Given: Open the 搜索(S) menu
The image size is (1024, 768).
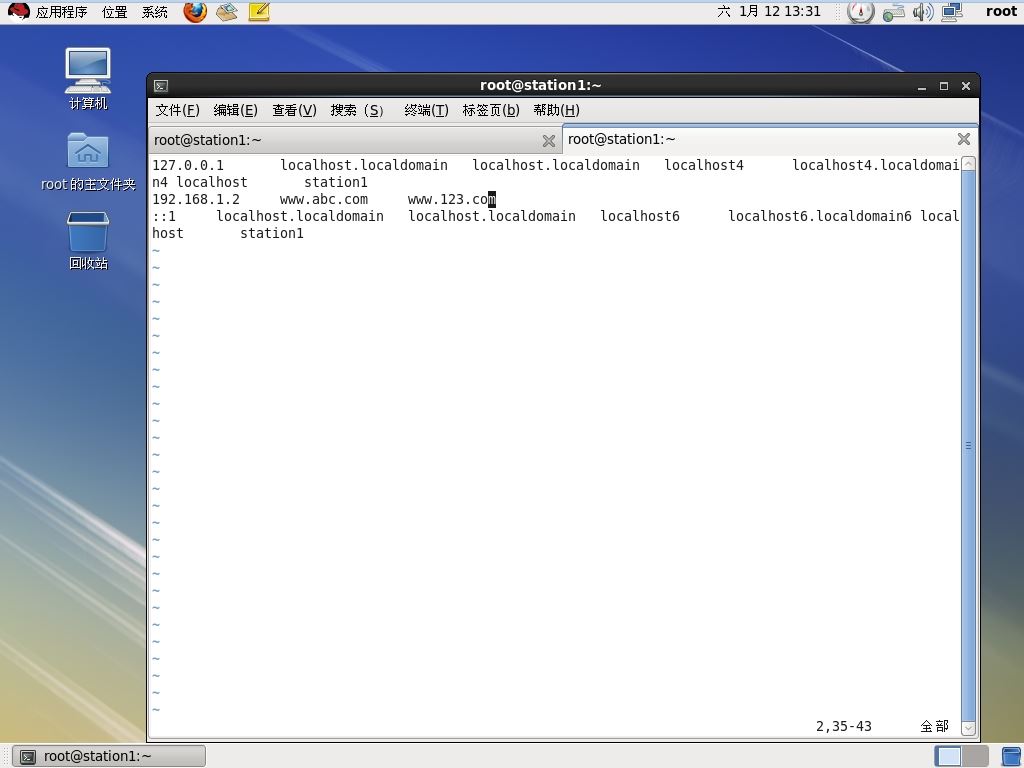Looking at the screenshot, I should tap(357, 110).
